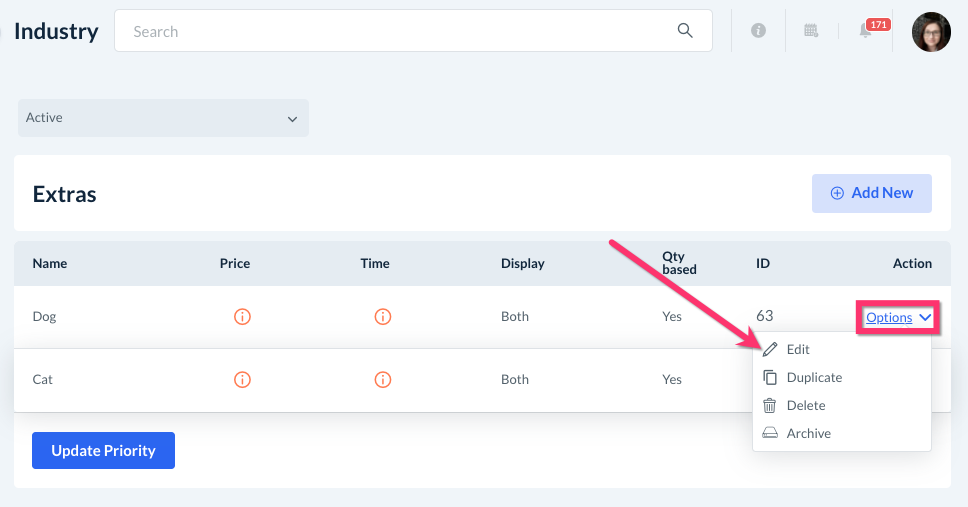This screenshot has height=507, width=968.
Task: Click into the Search field
Action: tap(400, 31)
